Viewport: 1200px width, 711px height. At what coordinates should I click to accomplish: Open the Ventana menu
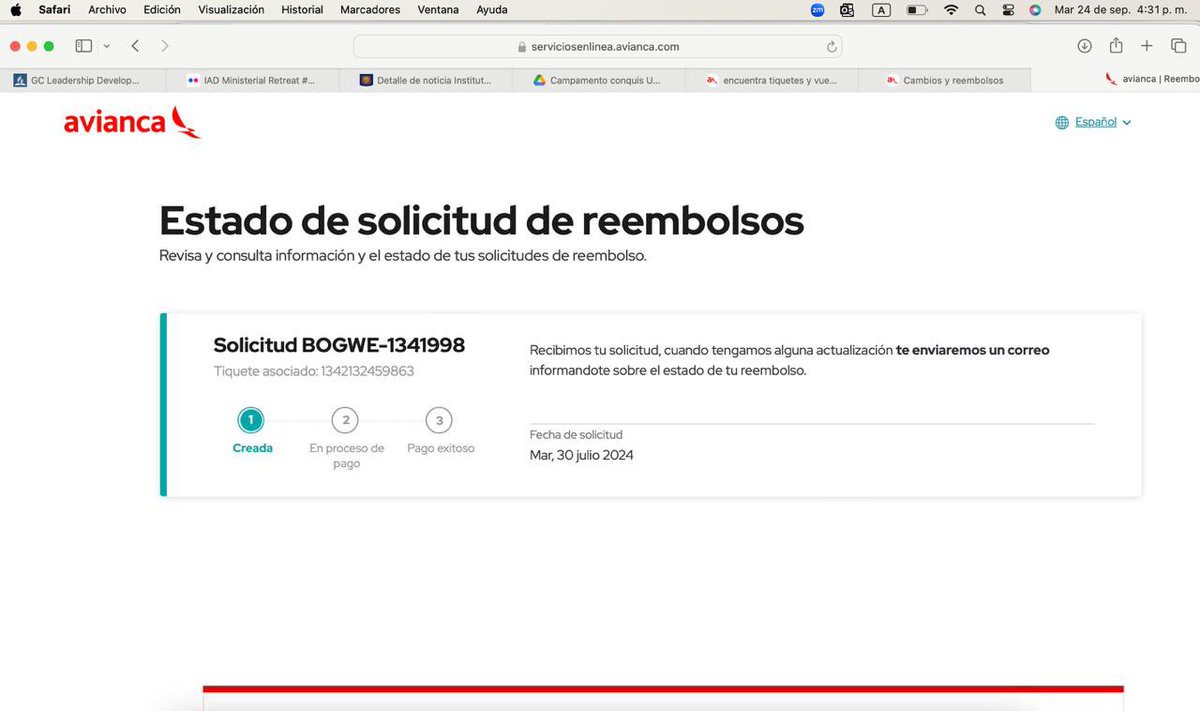click(x=438, y=10)
